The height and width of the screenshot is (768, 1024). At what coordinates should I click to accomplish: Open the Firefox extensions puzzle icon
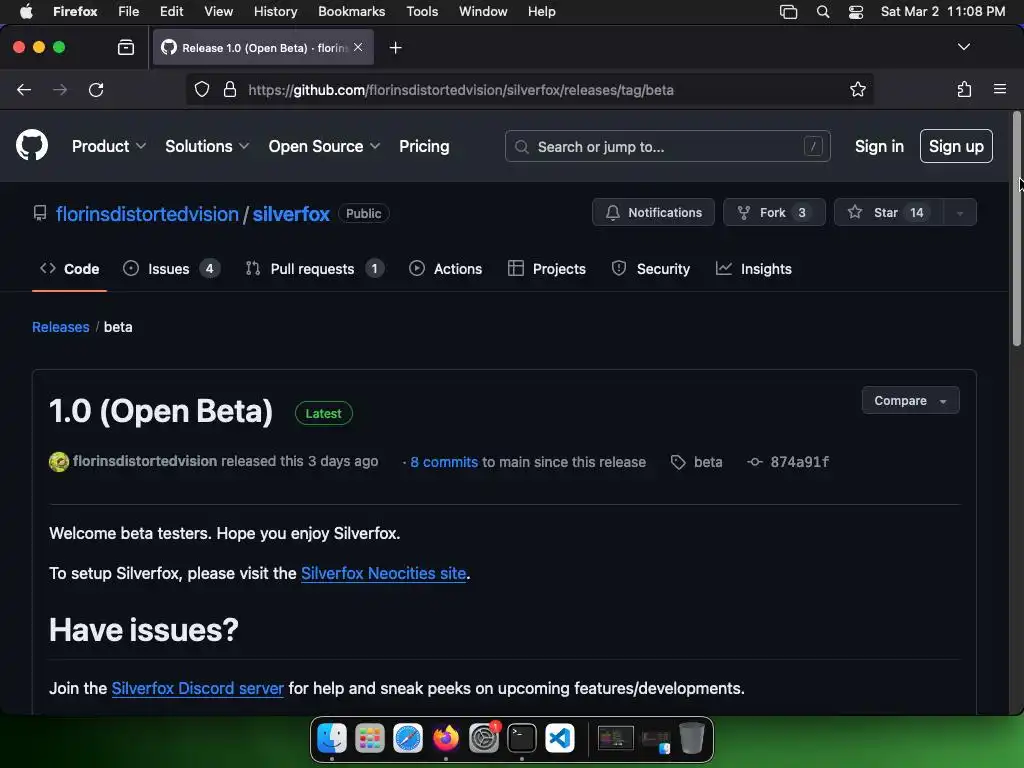tap(964, 89)
